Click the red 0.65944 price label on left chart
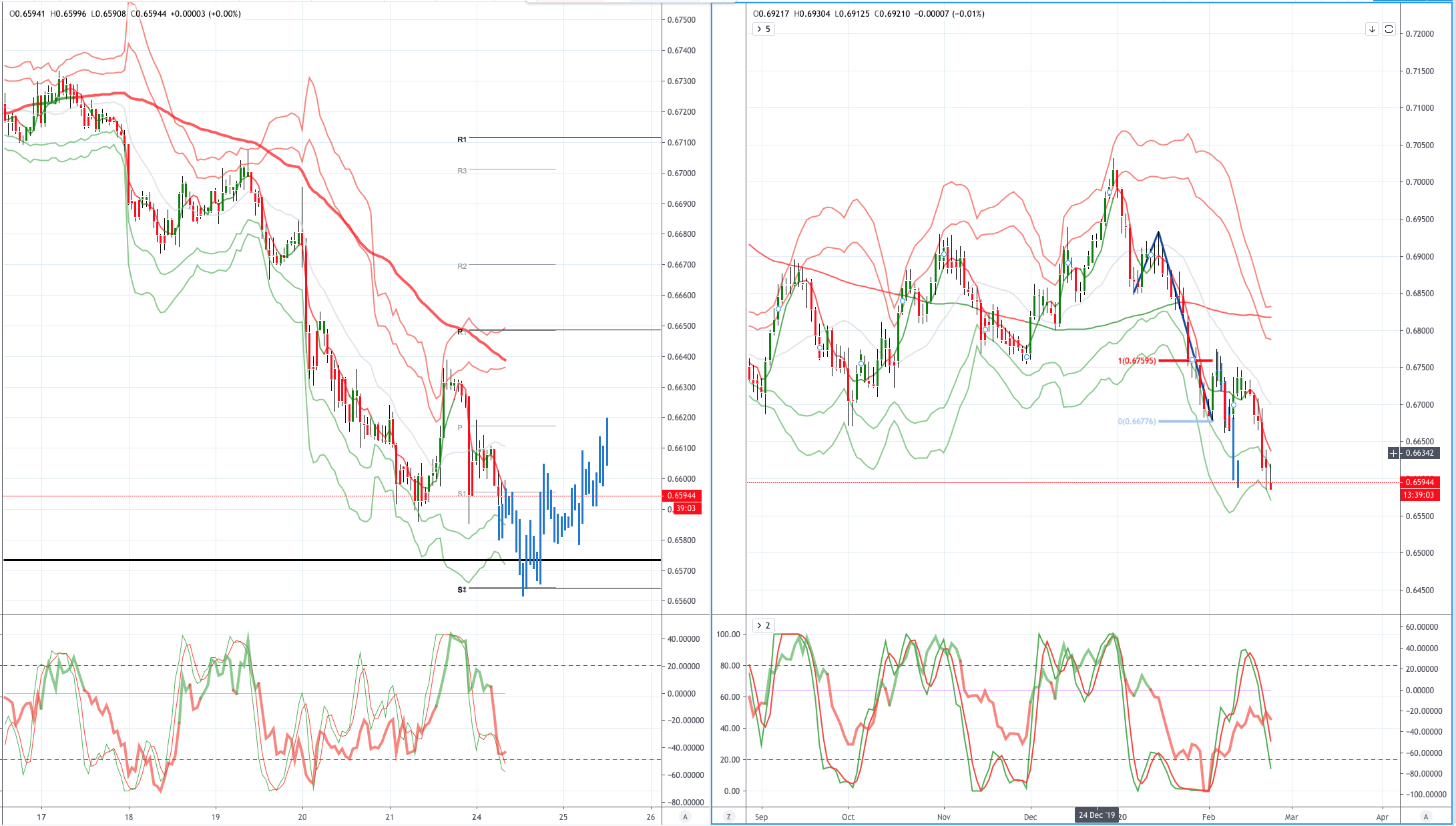1456x826 pixels. pos(682,496)
